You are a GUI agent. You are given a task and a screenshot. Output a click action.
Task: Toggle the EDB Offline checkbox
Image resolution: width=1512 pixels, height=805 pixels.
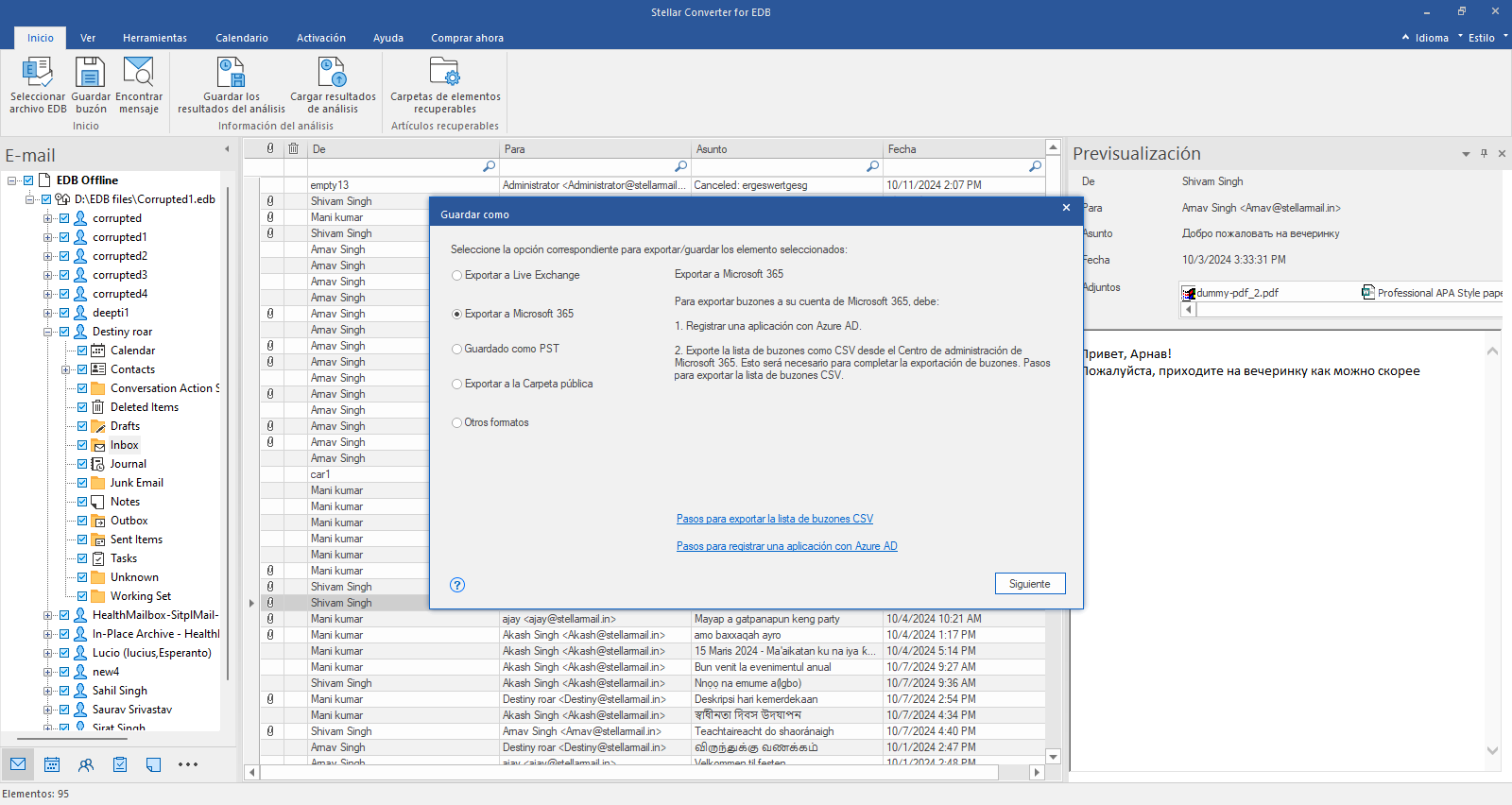[28, 180]
